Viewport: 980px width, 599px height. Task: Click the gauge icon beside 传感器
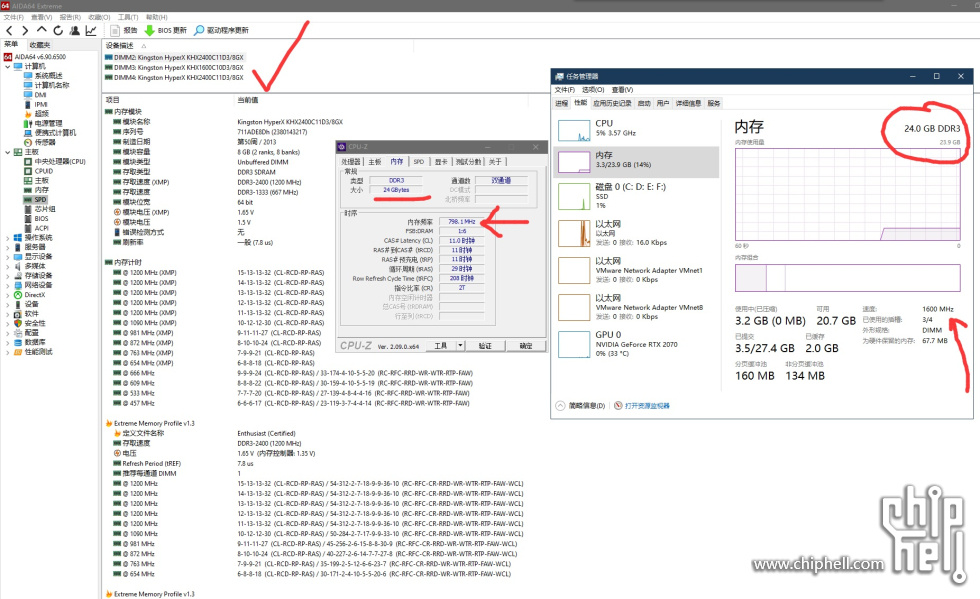pyautogui.click(x=28, y=143)
